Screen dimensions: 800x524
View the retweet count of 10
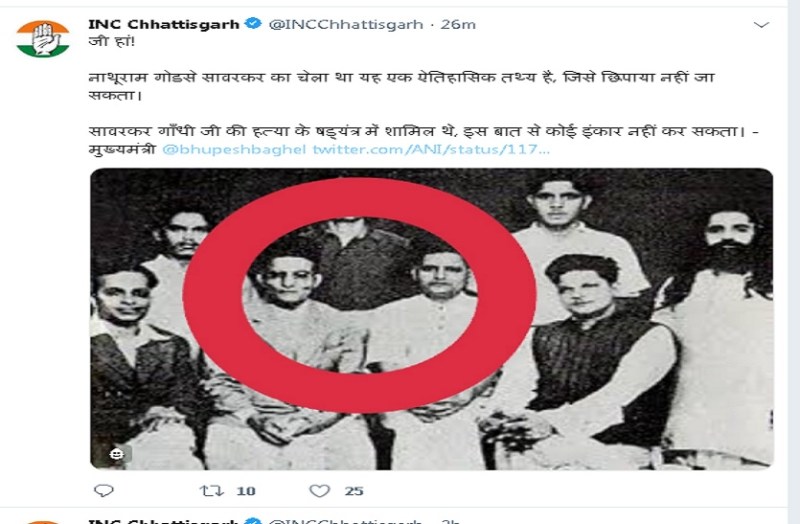point(246,491)
